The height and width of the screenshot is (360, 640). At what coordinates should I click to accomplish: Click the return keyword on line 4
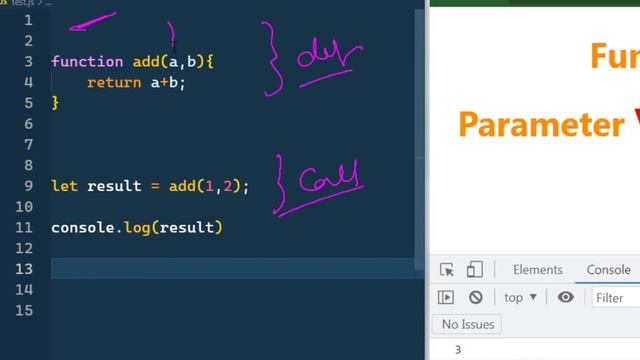pos(114,83)
